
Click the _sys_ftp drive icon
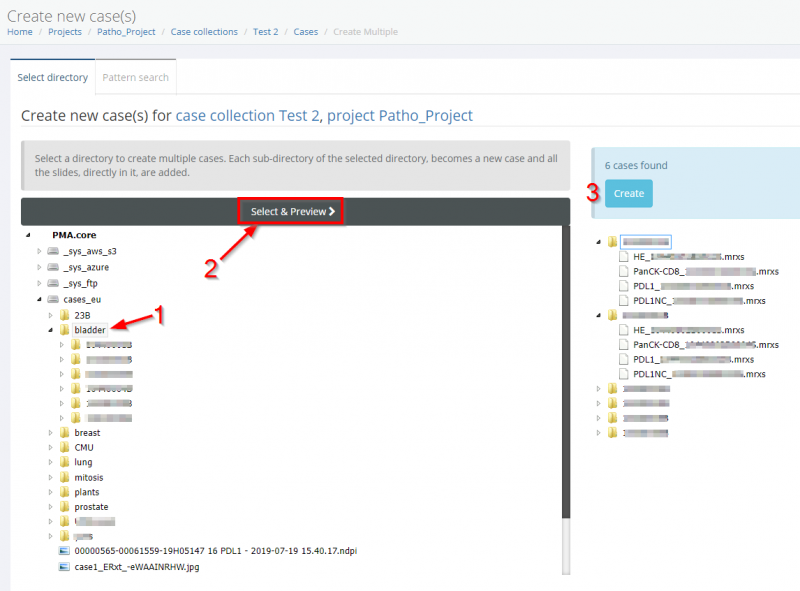pyautogui.click(x=53, y=283)
